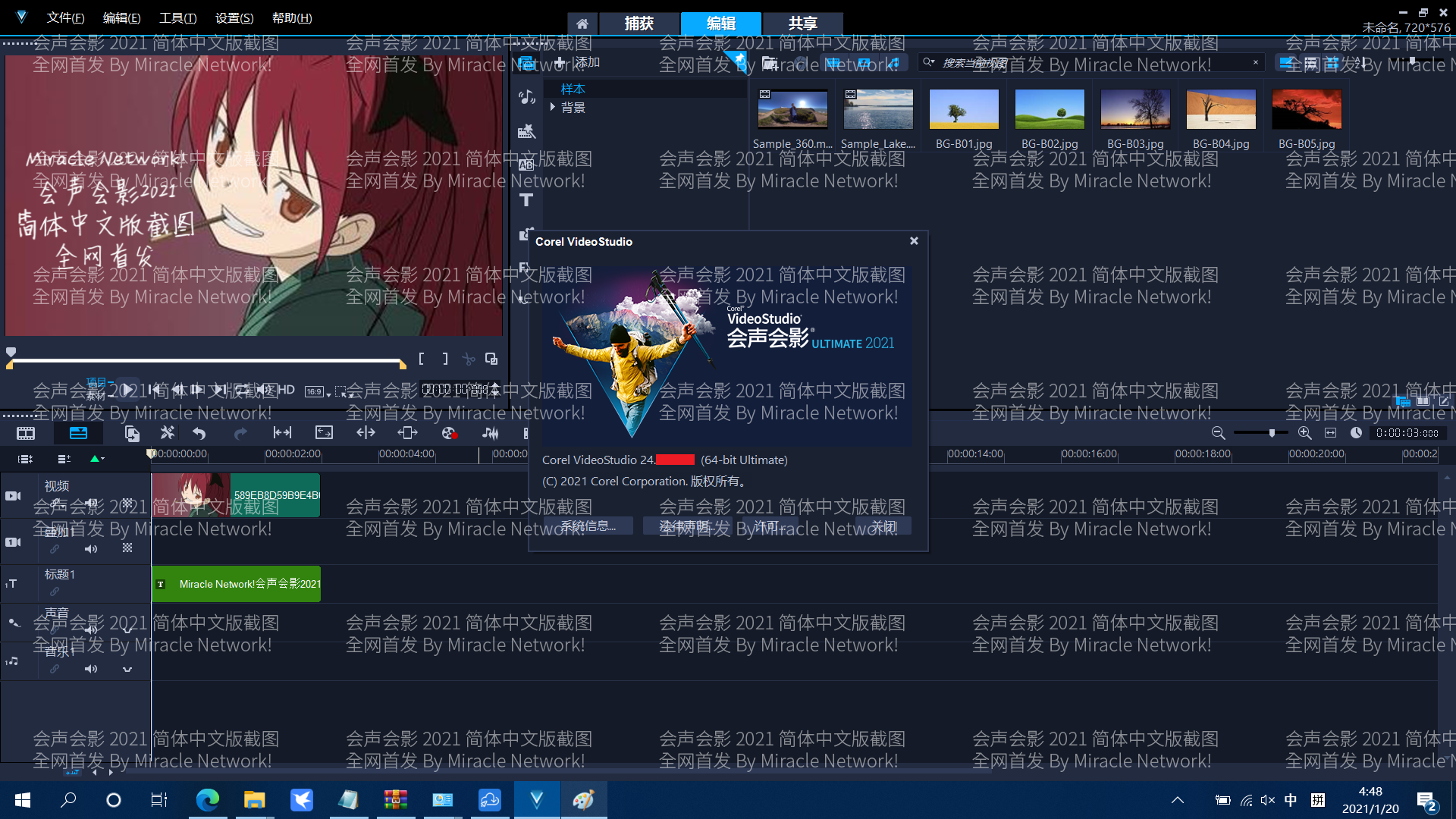Click the preview scrubber playhead handle
1456x819 pixels.
point(11,352)
